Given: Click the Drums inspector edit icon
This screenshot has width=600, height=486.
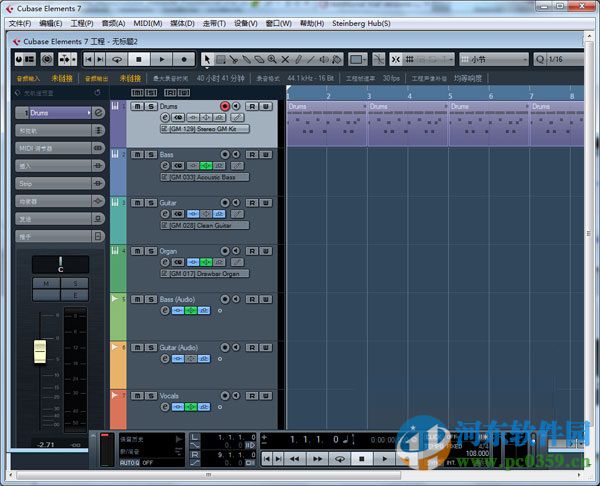Looking at the screenshot, I should (x=99, y=113).
